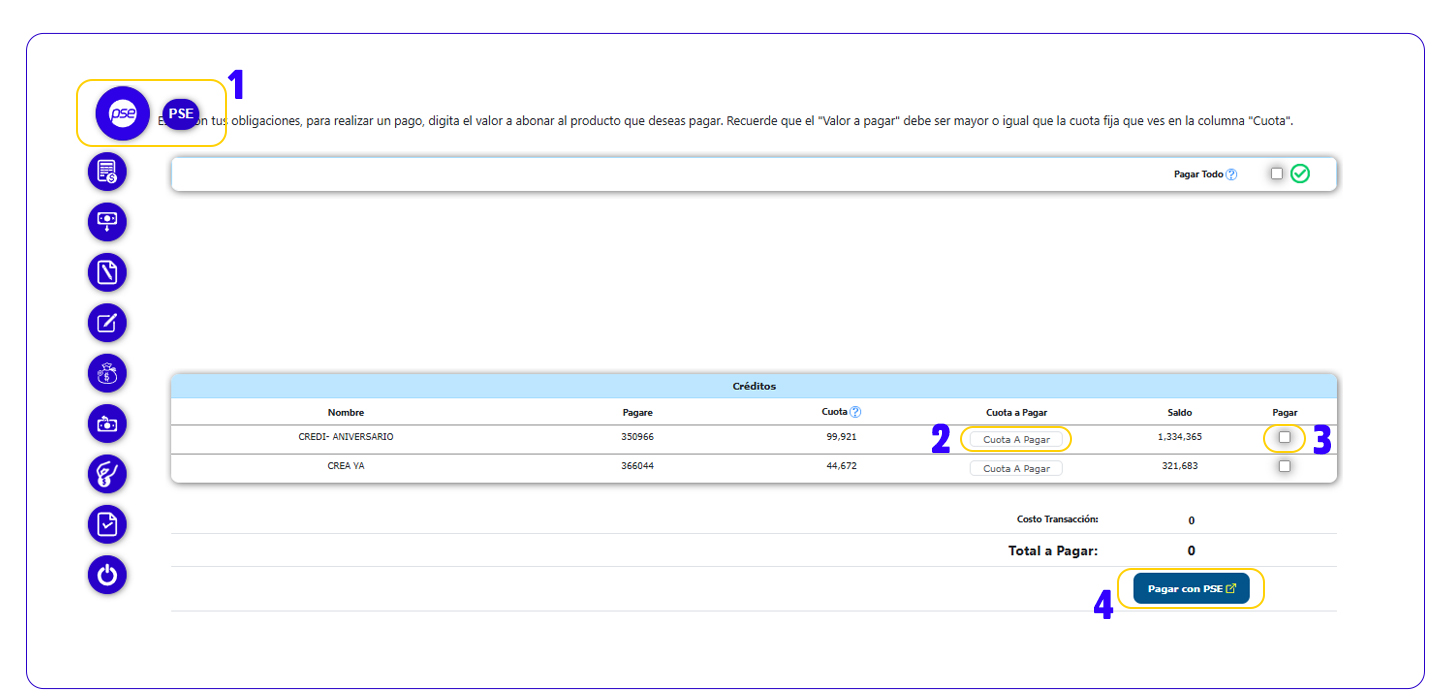Open the money bag sidebar icon
The image size is (1454, 696).
(107, 373)
